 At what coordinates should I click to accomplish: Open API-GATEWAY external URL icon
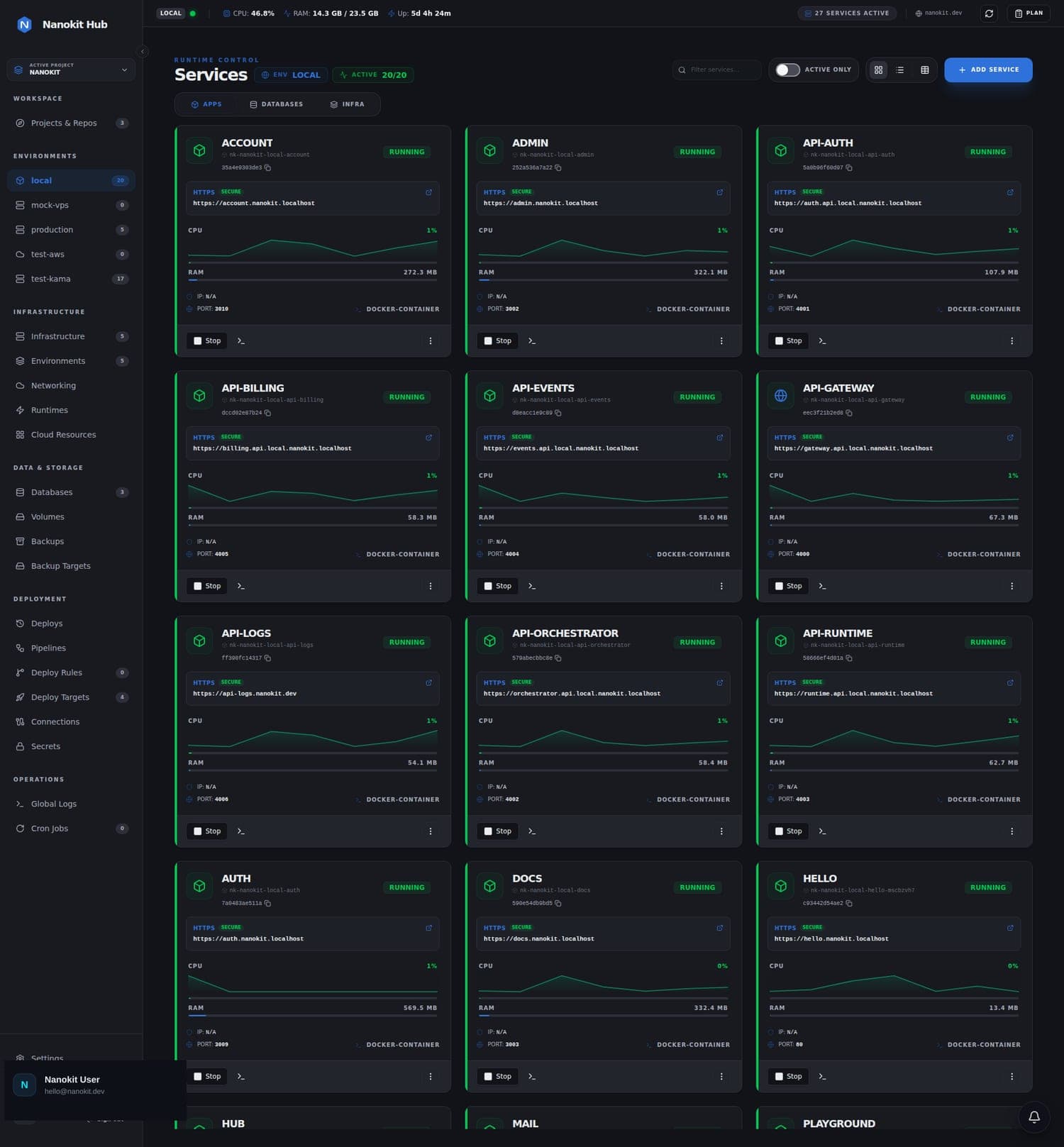click(1010, 438)
